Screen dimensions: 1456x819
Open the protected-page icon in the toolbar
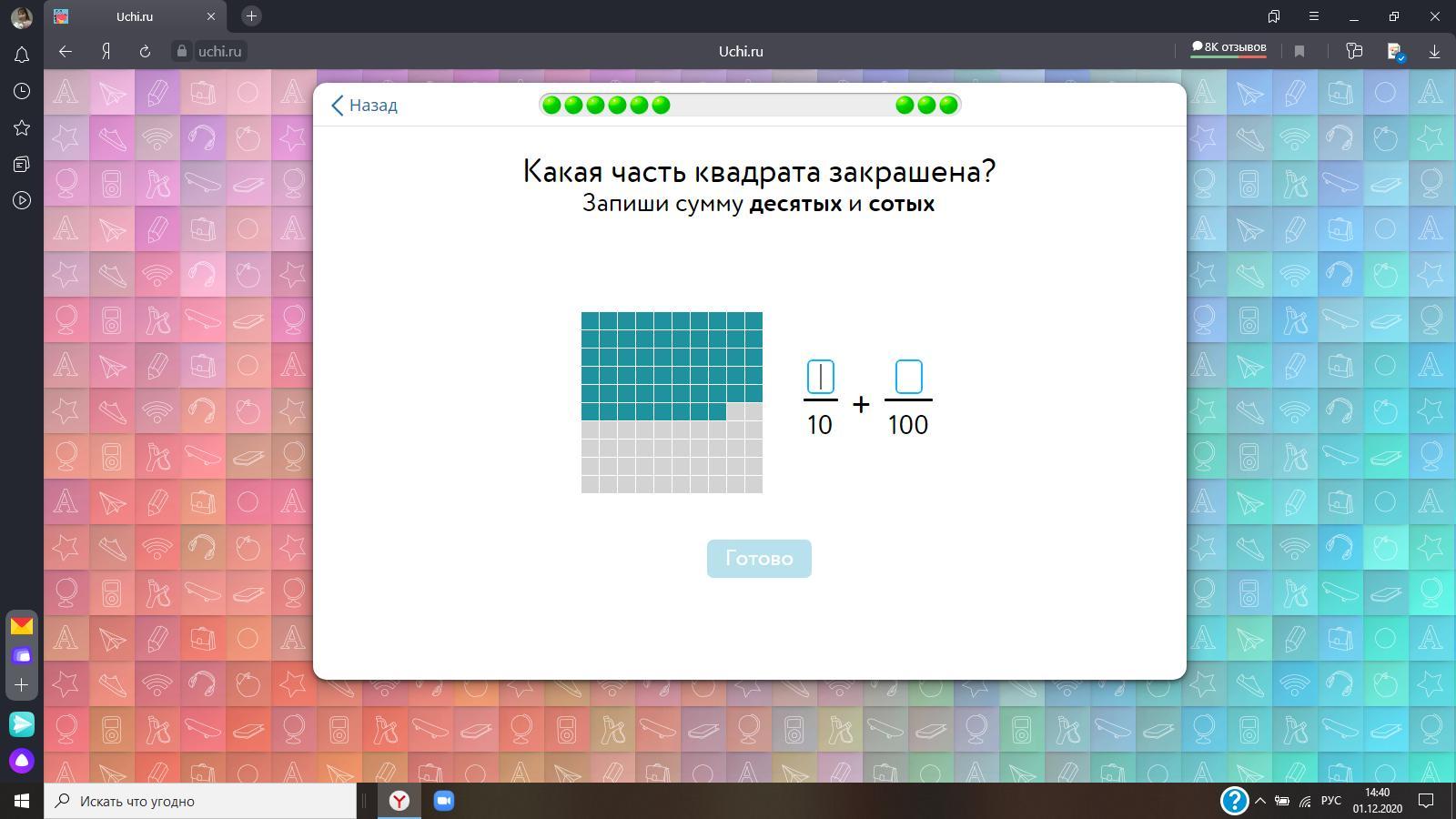[x=1395, y=52]
